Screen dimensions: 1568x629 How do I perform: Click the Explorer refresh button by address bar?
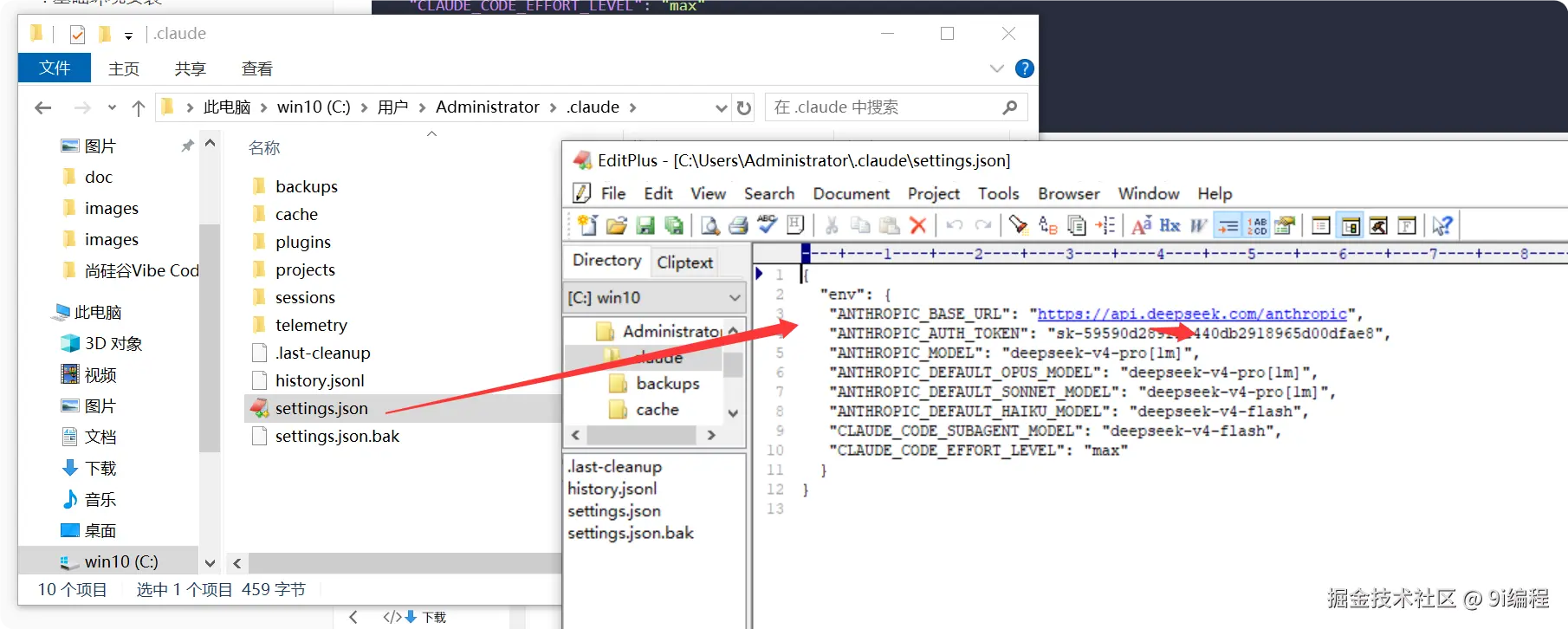(x=744, y=107)
